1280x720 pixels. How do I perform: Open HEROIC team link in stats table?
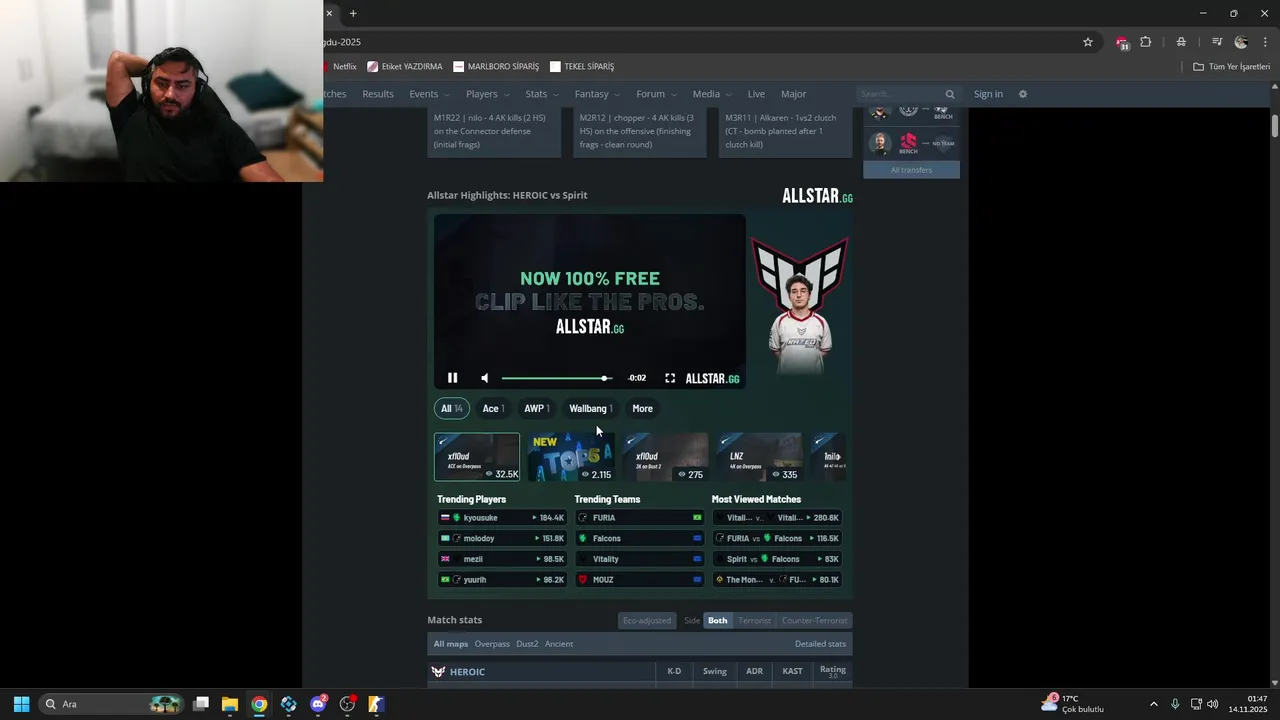(467, 672)
